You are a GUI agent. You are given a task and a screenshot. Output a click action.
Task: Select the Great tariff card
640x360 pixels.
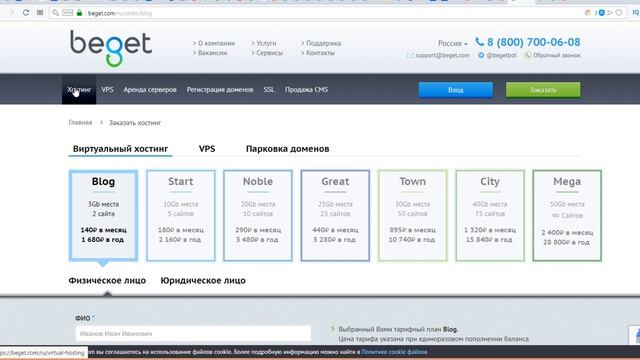click(335, 216)
